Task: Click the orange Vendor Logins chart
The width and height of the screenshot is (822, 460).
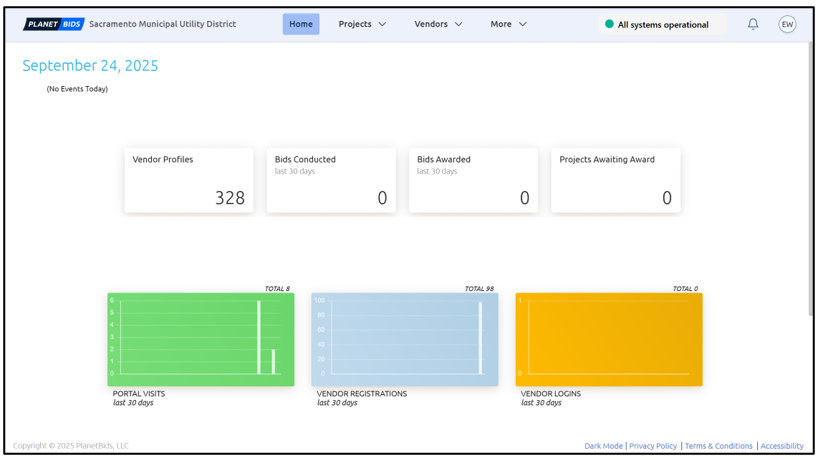Action: pos(608,339)
